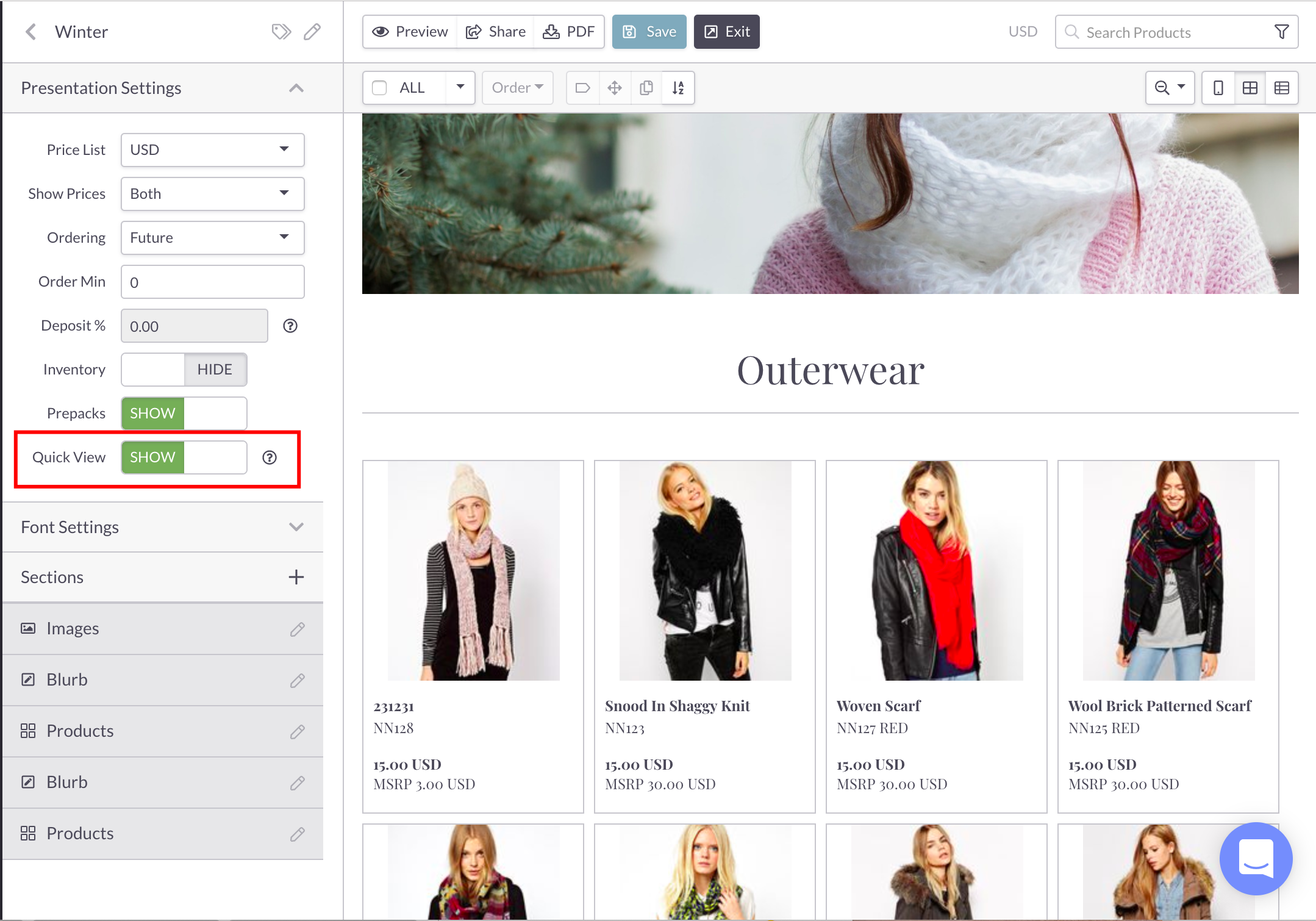The height and width of the screenshot is (921, 1316).
Task: Toggle the ALL select checkbox
Action: (379, 88)
